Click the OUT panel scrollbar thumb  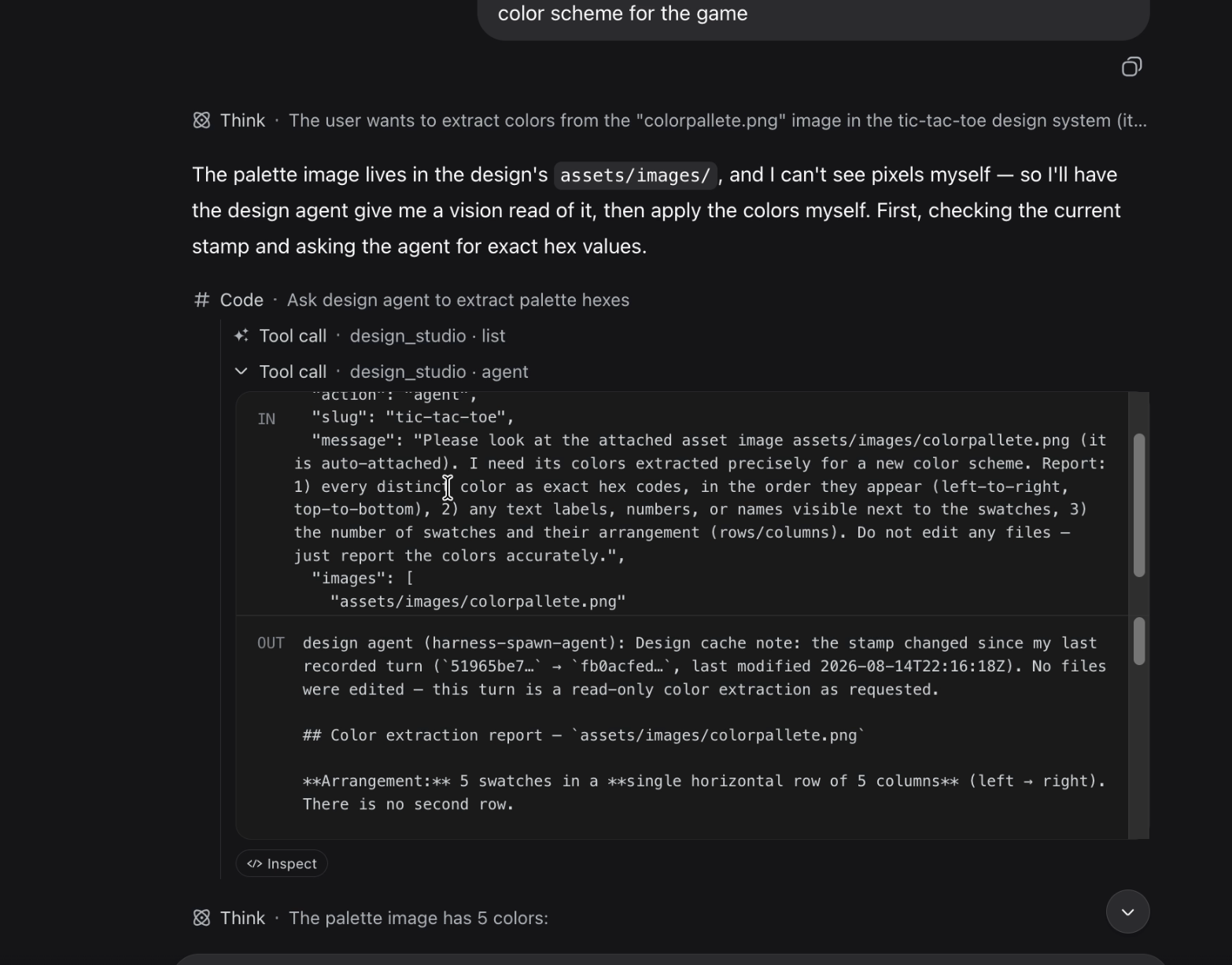pyautogui.click(x=1139, y=641)
